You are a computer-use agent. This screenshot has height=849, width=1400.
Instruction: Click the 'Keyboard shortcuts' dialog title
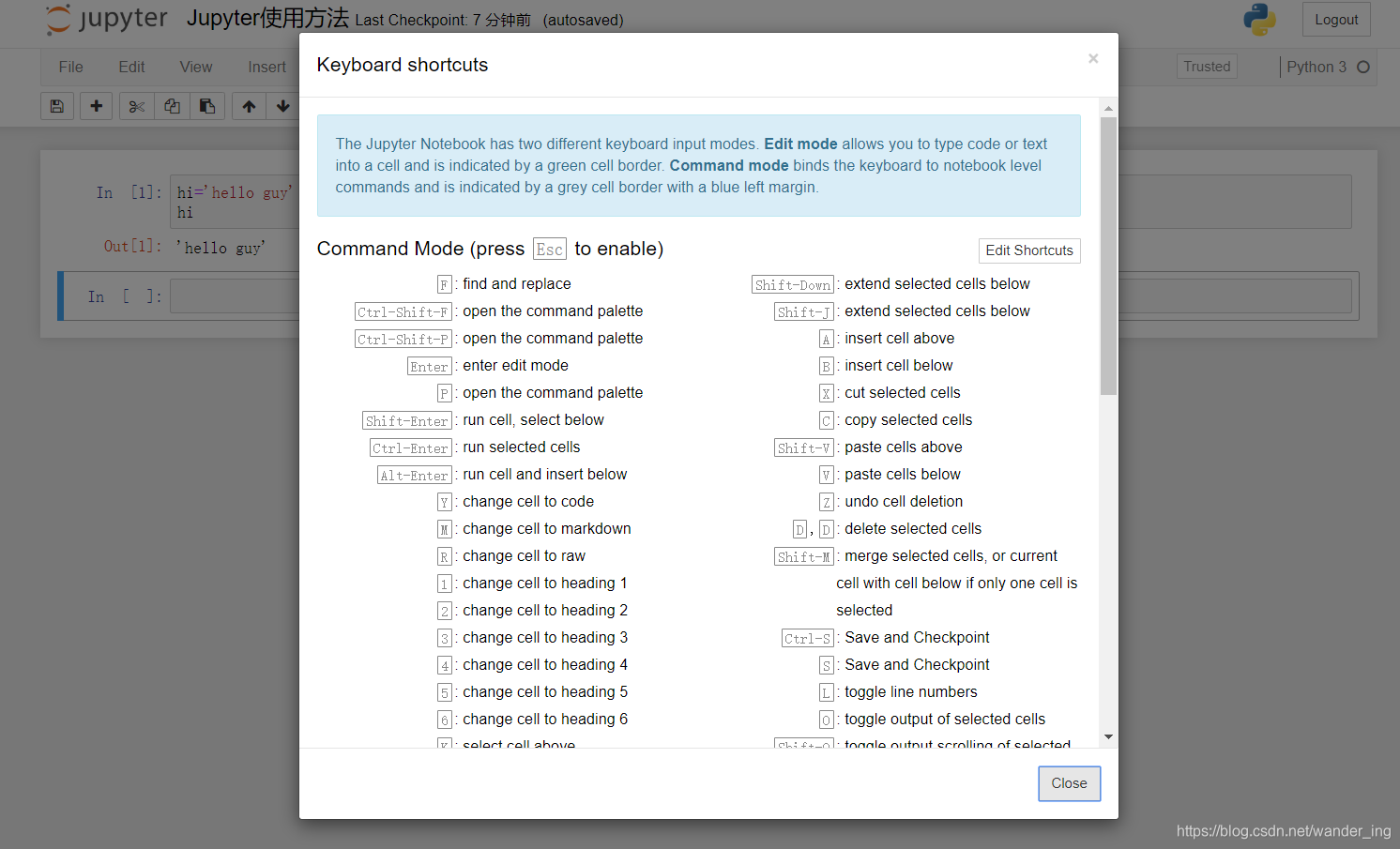coord(403,65)
